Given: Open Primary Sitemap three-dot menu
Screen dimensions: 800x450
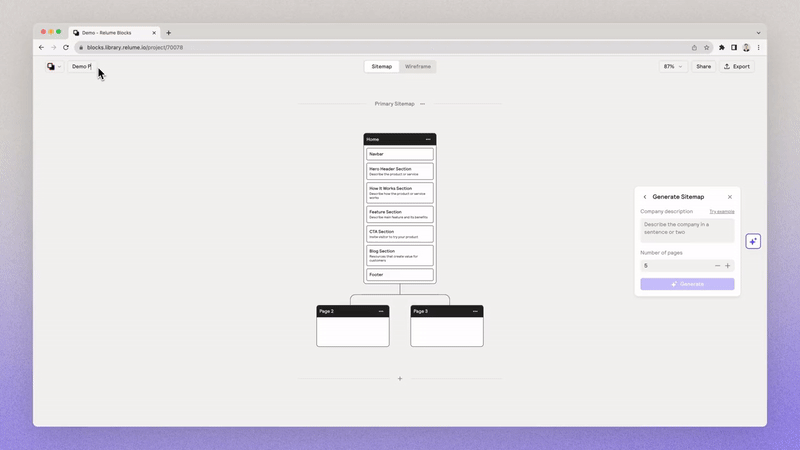Looking at the screenshot, I should pos(422,104).
